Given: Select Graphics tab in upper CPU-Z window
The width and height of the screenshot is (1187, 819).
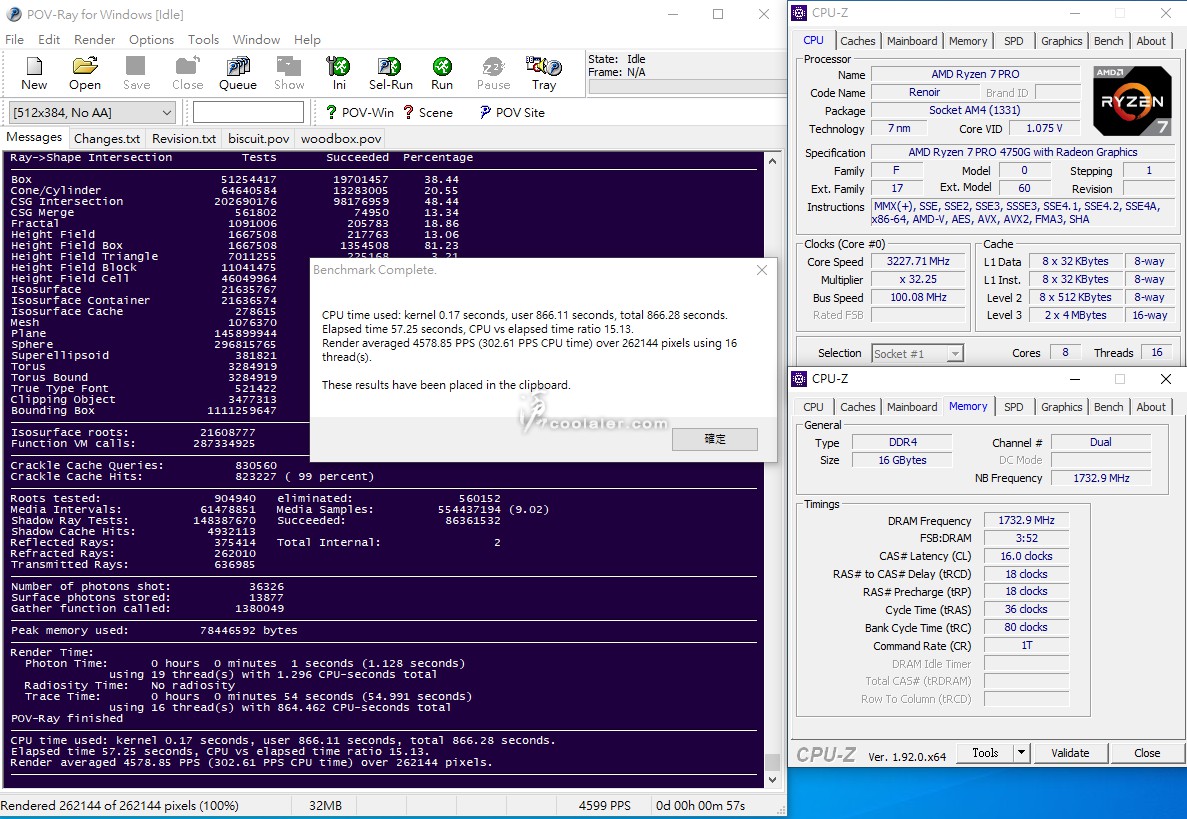Looking at the screenshot, I should [x=1061, y=41].
